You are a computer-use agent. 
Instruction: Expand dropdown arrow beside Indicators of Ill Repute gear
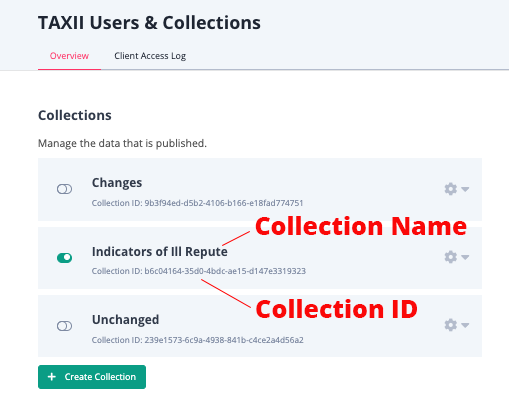pos(465,257)
